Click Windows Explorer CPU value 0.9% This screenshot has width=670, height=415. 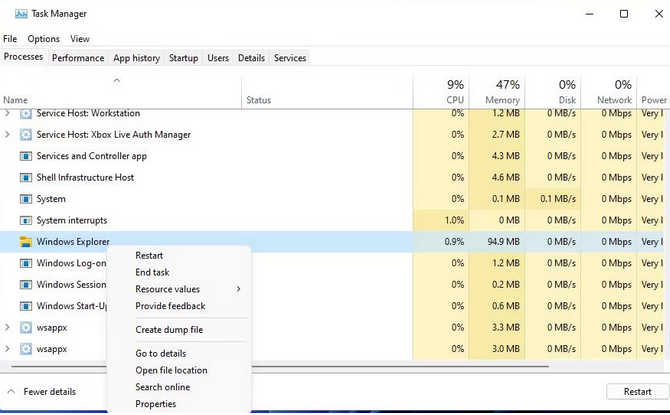pos(454,242)
